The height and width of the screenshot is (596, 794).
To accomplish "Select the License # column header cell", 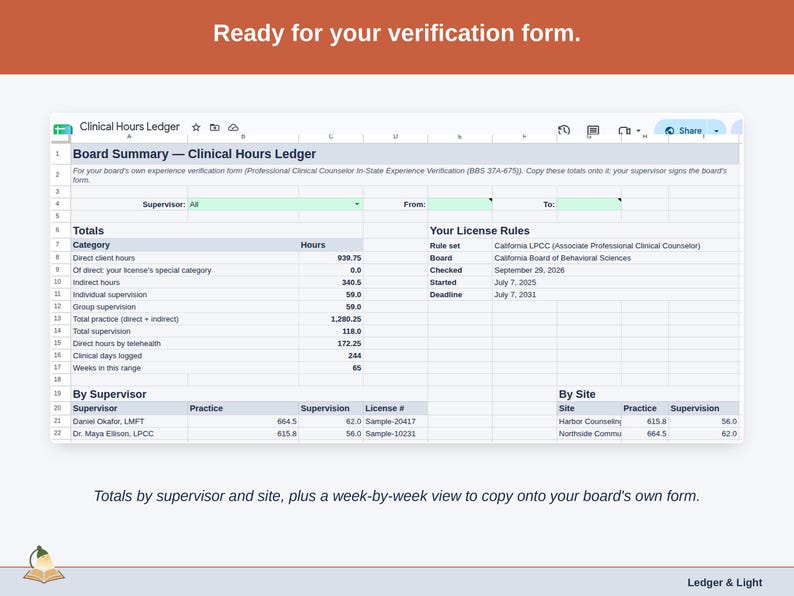I will tap(395, 408).
